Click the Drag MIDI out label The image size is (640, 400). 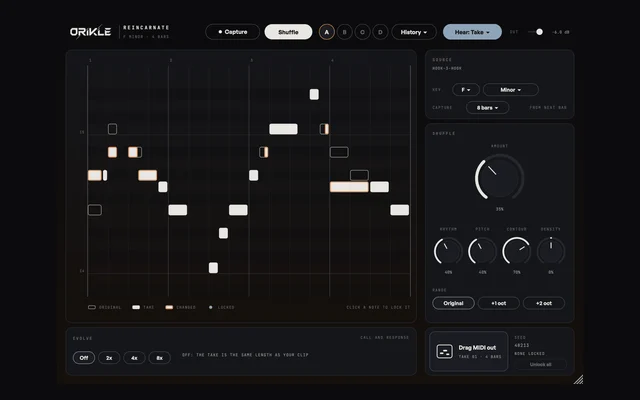click(x=477, y=347)
